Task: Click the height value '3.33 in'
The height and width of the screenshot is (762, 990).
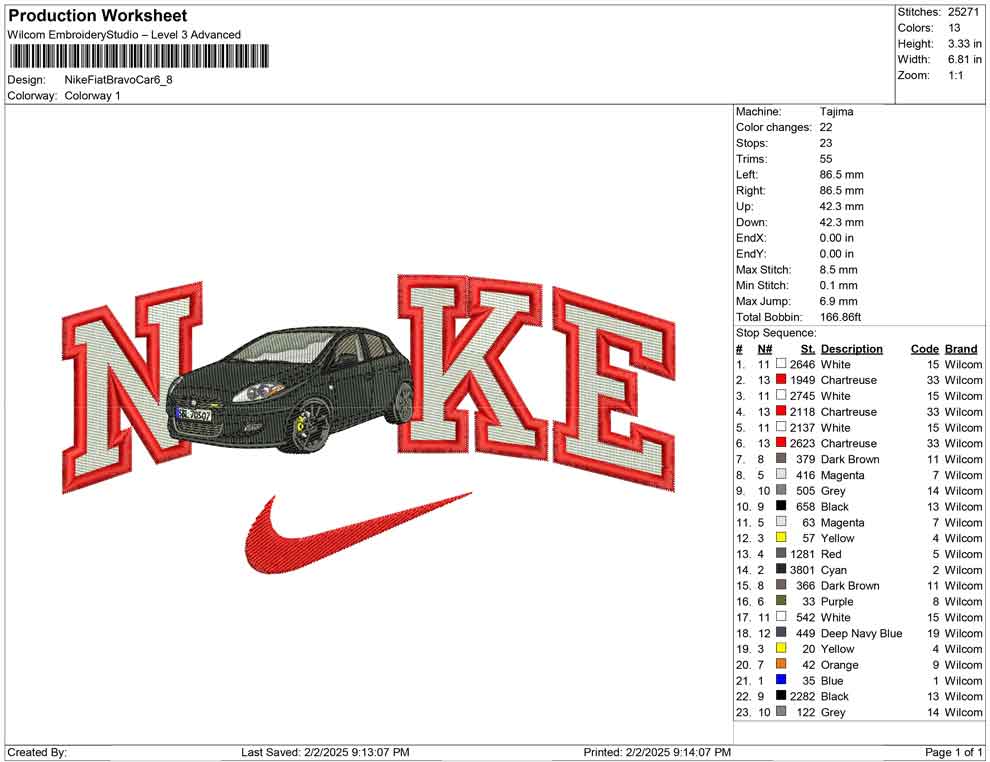Action: point(965,44)
